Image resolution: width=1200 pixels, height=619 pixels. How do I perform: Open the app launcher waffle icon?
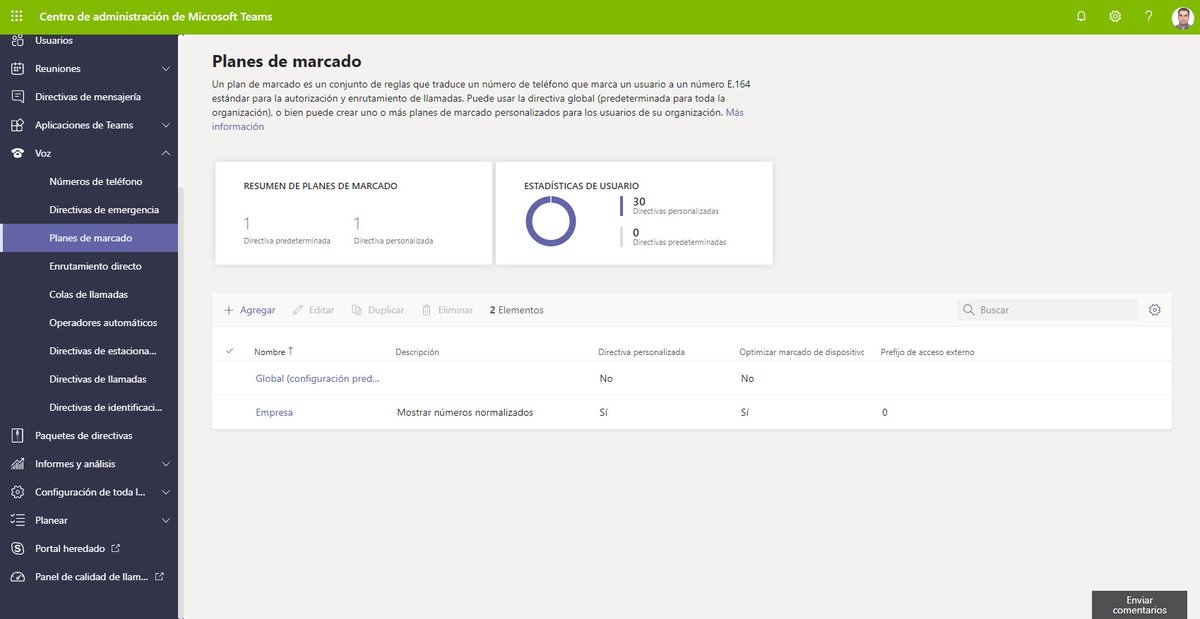(16, 17)
